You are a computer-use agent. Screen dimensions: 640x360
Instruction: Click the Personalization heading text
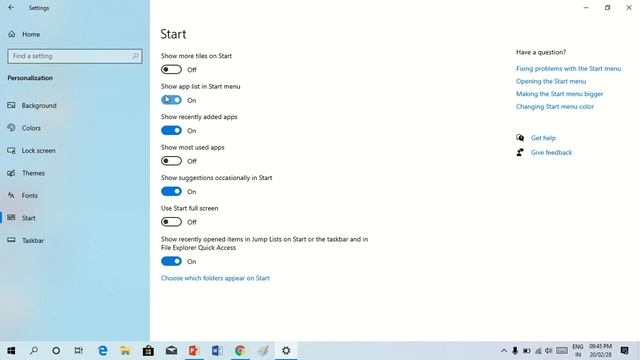coord(30,78)
